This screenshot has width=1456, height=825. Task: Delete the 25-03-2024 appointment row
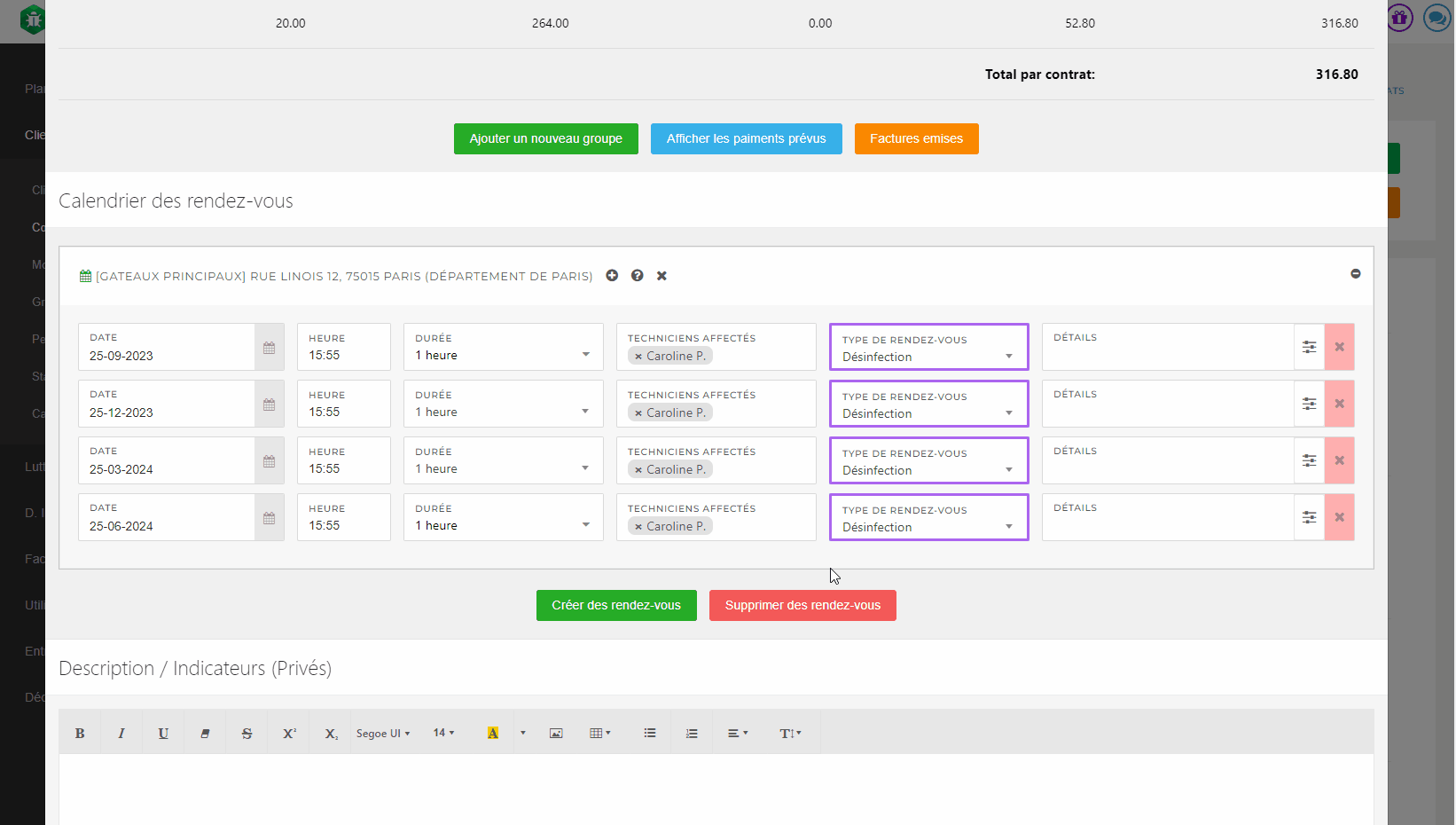(1339, 460)
